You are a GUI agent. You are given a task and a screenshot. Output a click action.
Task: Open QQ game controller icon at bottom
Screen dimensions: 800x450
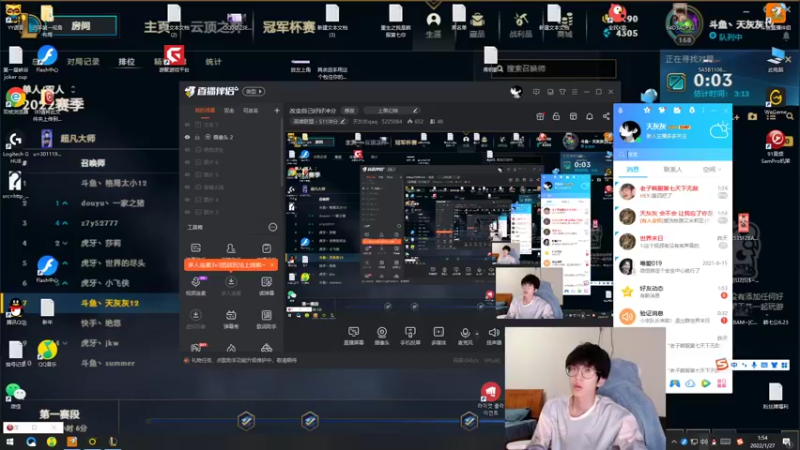674,383
